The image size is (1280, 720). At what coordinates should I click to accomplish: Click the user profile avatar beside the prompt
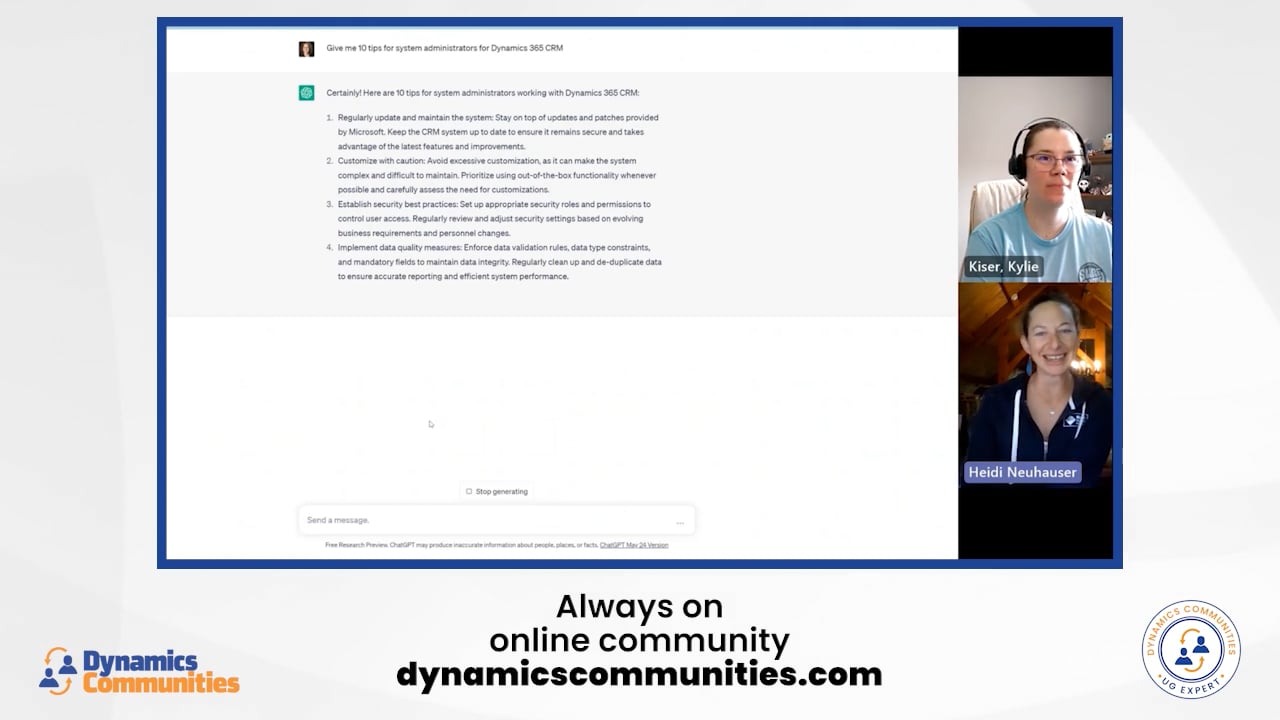[x=306, y=48]
